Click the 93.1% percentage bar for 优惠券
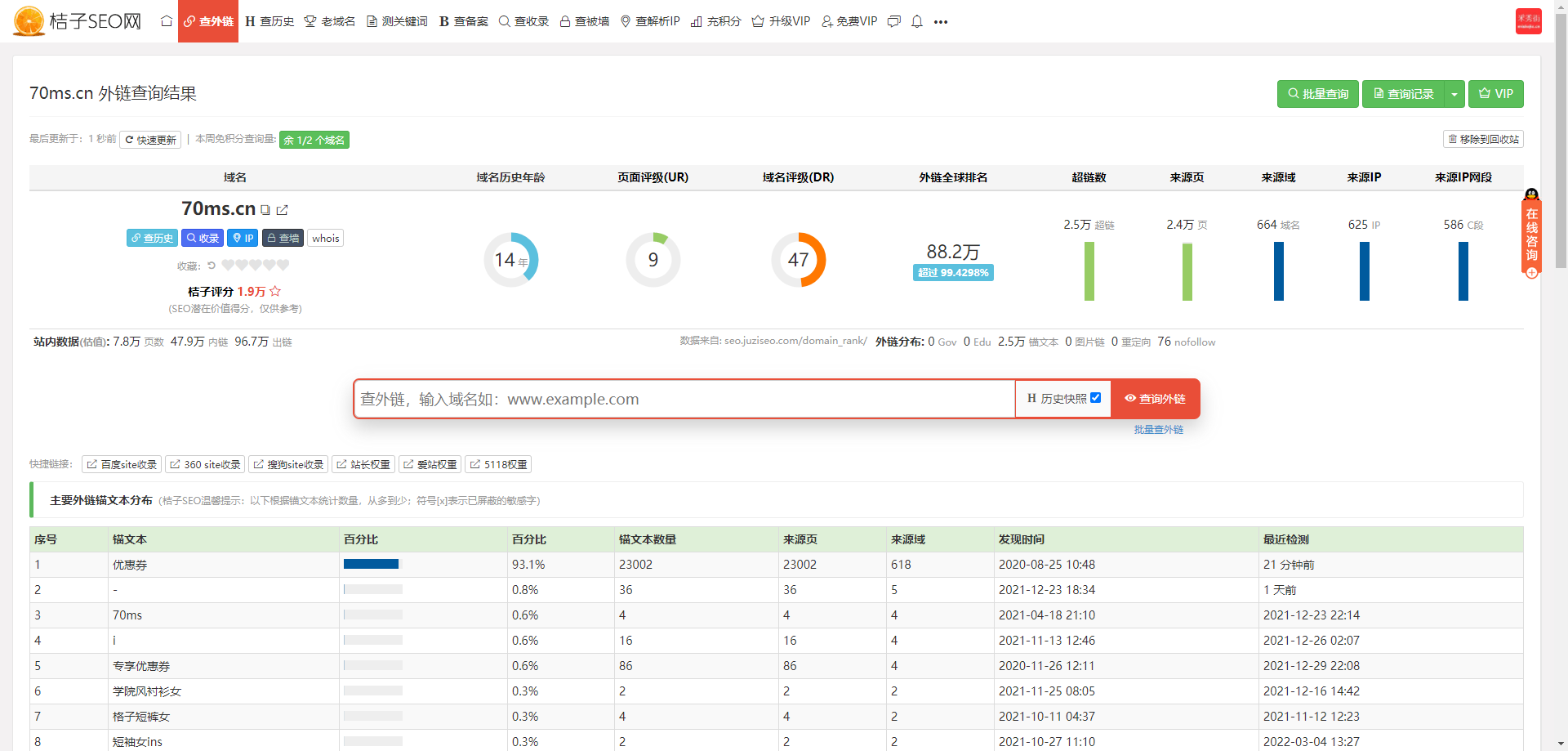The height and width of the screenshot is (751, 1568). (373, 564)
